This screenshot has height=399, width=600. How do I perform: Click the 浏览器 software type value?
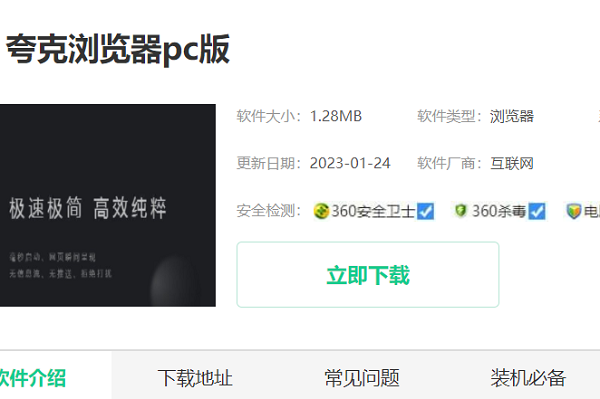tap(512, 116)
